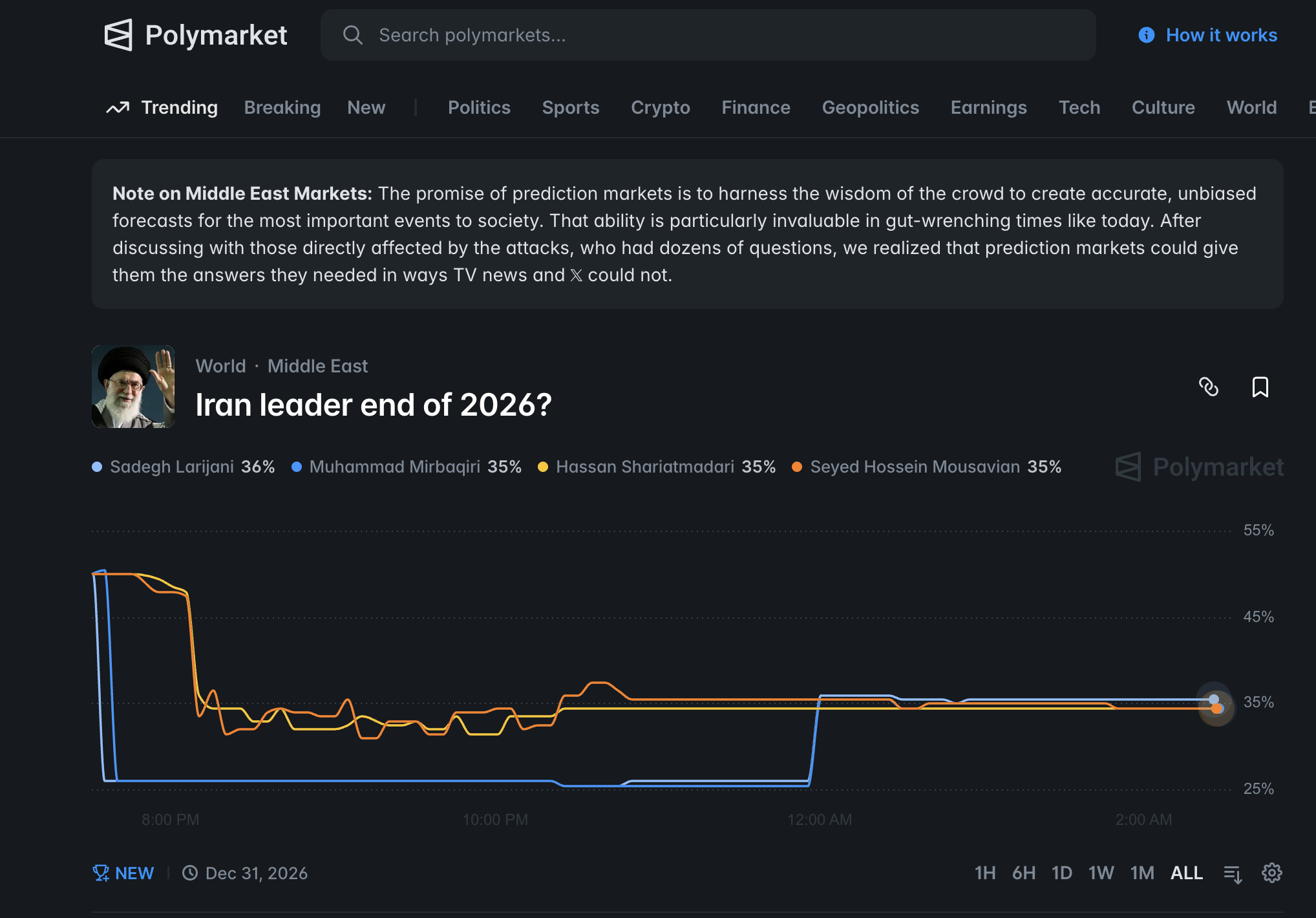Click the How it works info icon

click(1146, 35)
